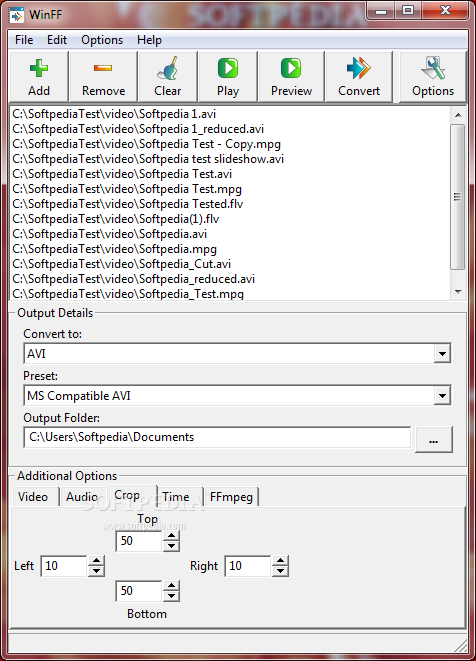Close the WinFF window
This screenshot has height=661, width=476.
tap(445, 11)
